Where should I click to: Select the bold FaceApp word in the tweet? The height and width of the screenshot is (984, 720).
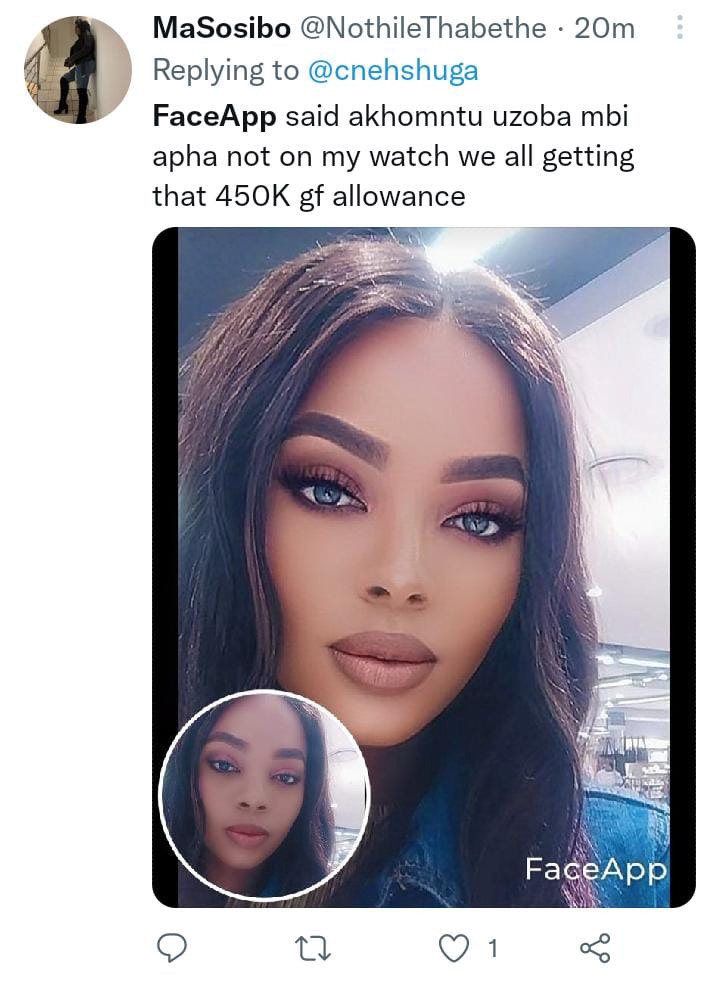click(214, 117)
